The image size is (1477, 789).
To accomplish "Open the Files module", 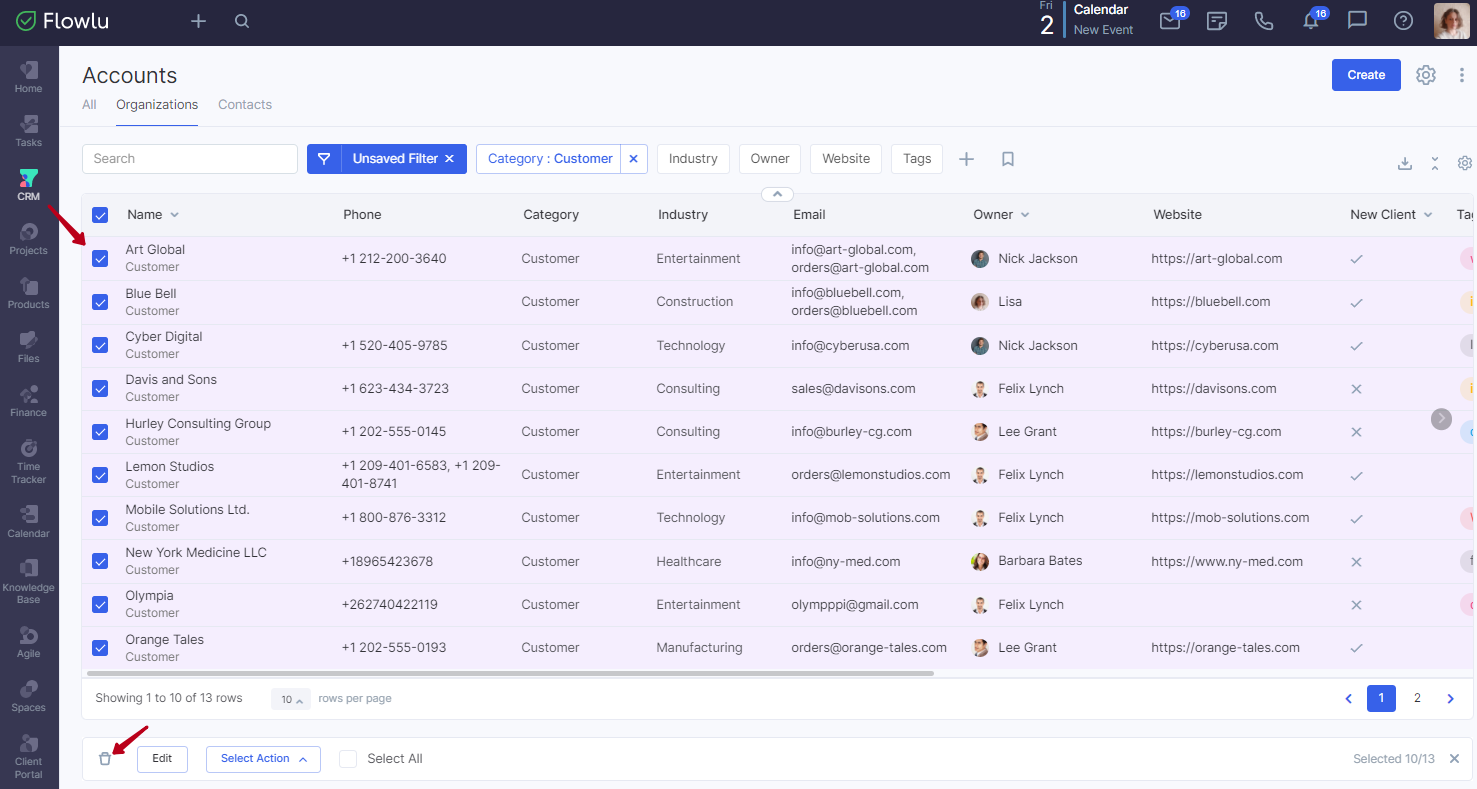I will click(29, 347).
